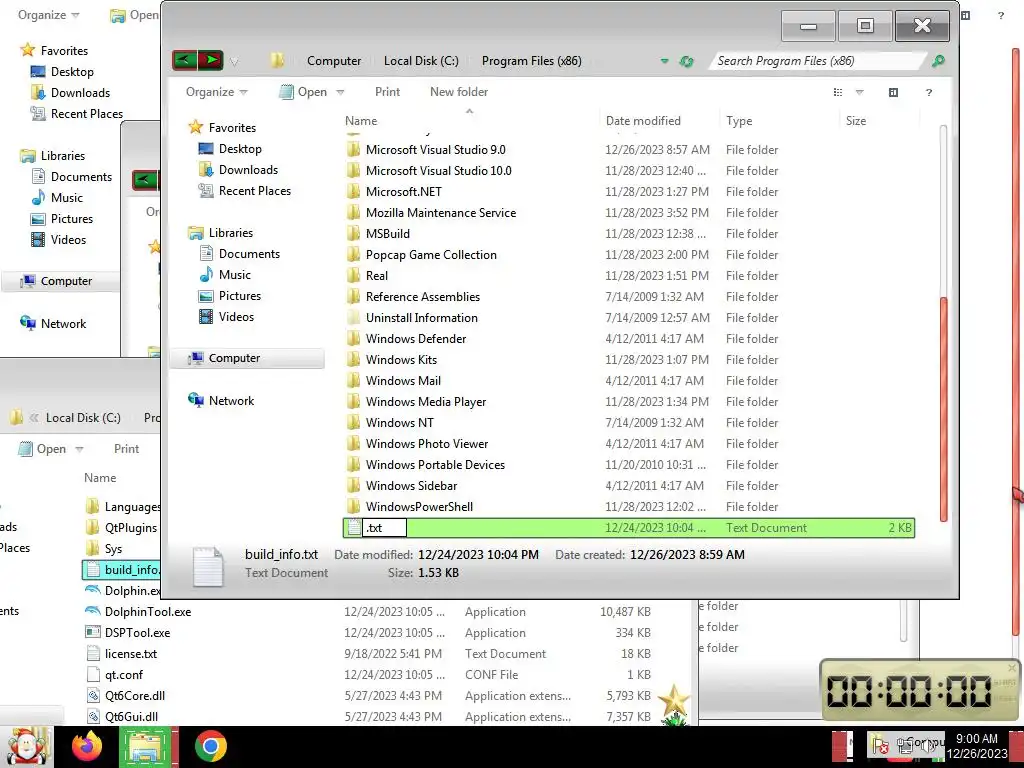The height and width of the screenshot is (768, 1024).
Task: Click the File Explorer taskbar button
Action: (149, 746)
